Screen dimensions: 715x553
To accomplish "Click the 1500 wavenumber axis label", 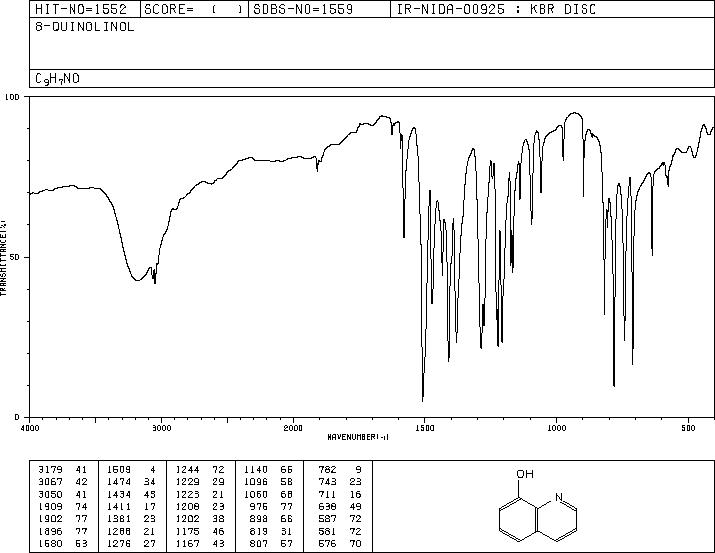I will 425,428.
